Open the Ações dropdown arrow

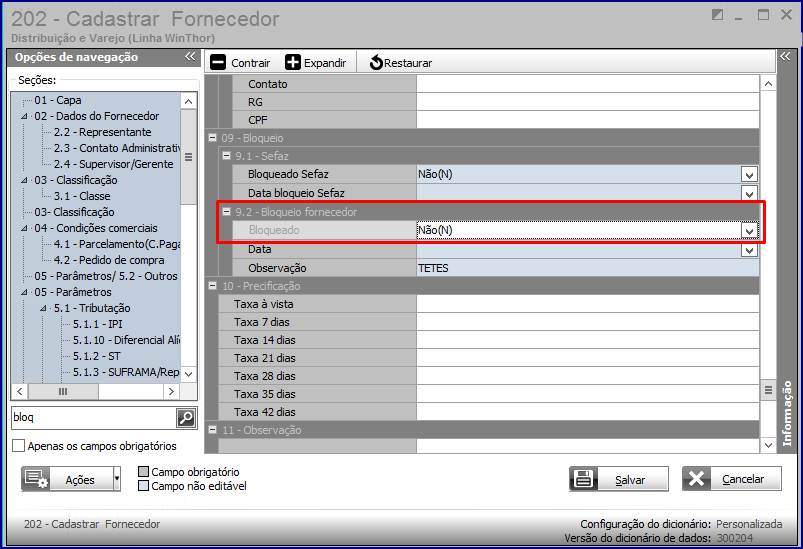(x=117, y=479)
